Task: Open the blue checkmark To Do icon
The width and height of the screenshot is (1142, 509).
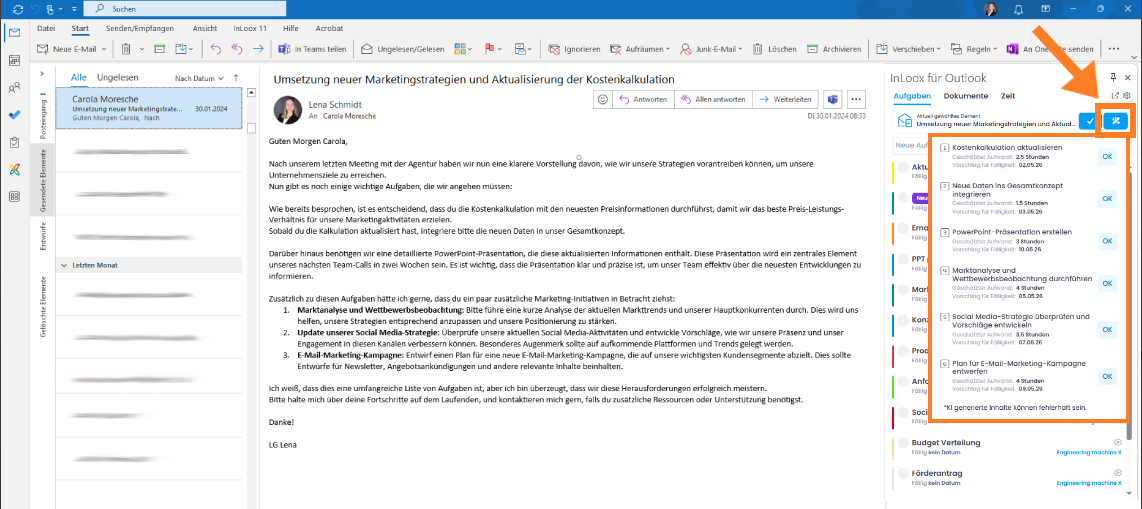Action: tap(14, 114)
